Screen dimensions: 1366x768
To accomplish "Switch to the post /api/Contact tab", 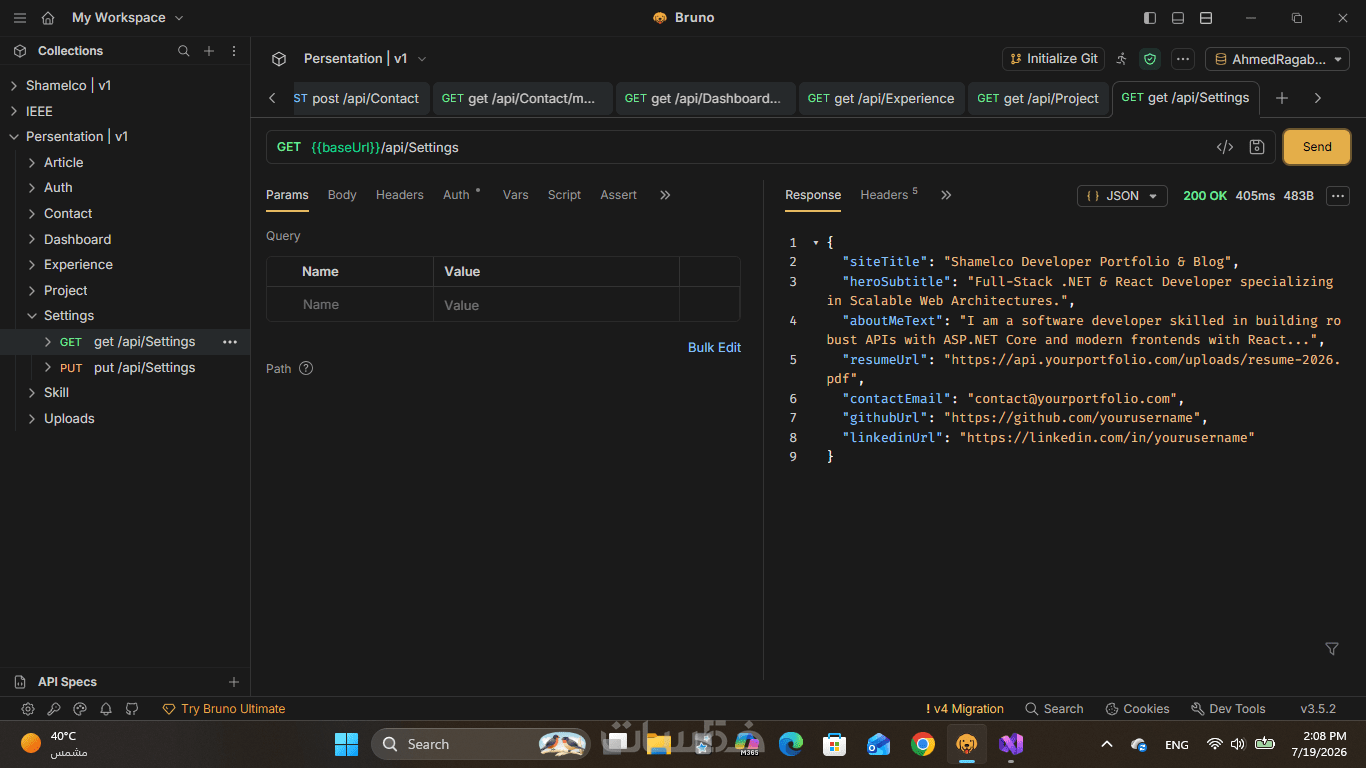I will tap(362, 98).
